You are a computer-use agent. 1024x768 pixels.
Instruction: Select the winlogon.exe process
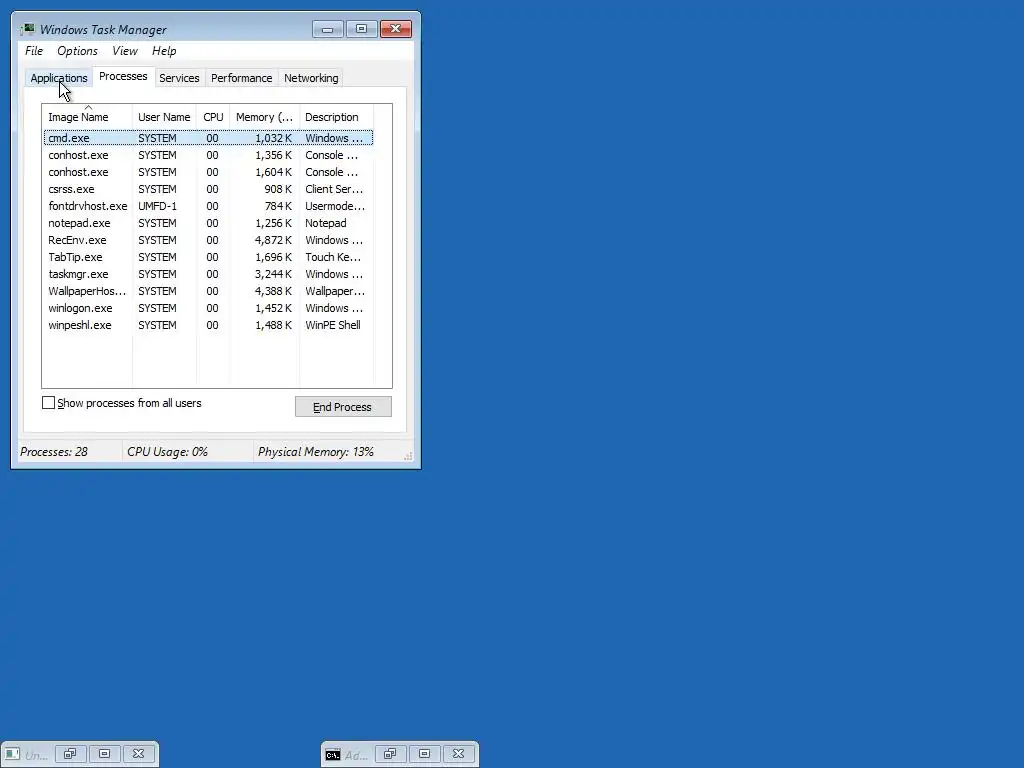208,308
